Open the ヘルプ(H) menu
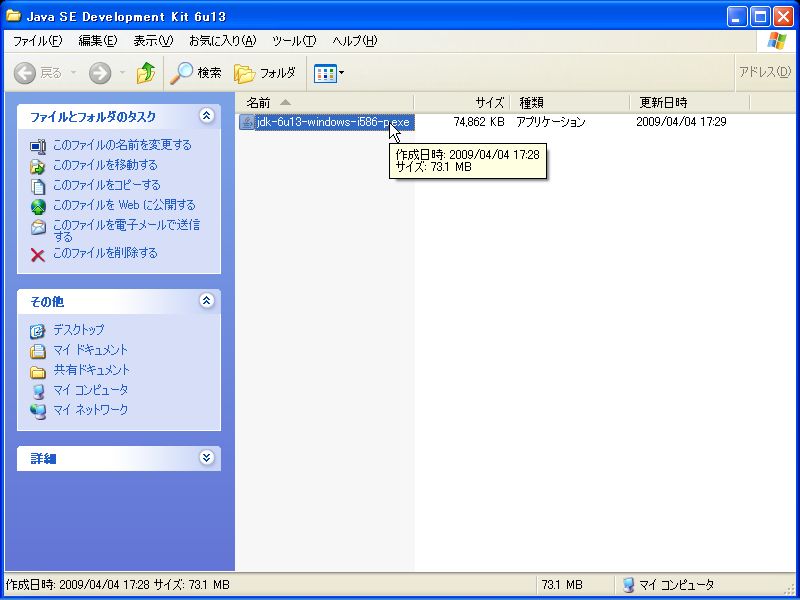 point(355,41)
